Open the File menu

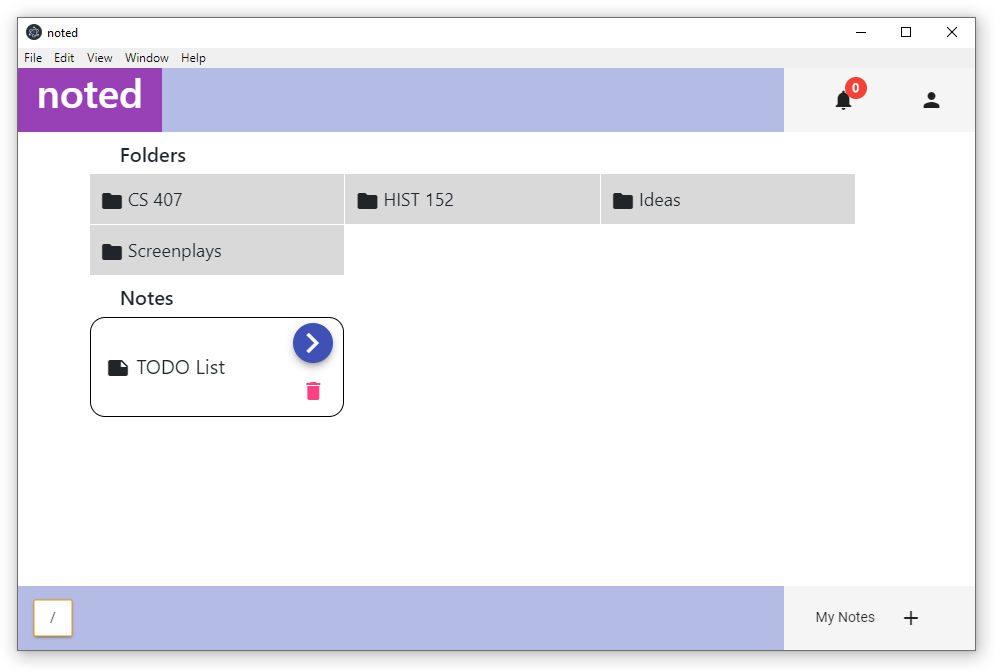coord(33,58)
